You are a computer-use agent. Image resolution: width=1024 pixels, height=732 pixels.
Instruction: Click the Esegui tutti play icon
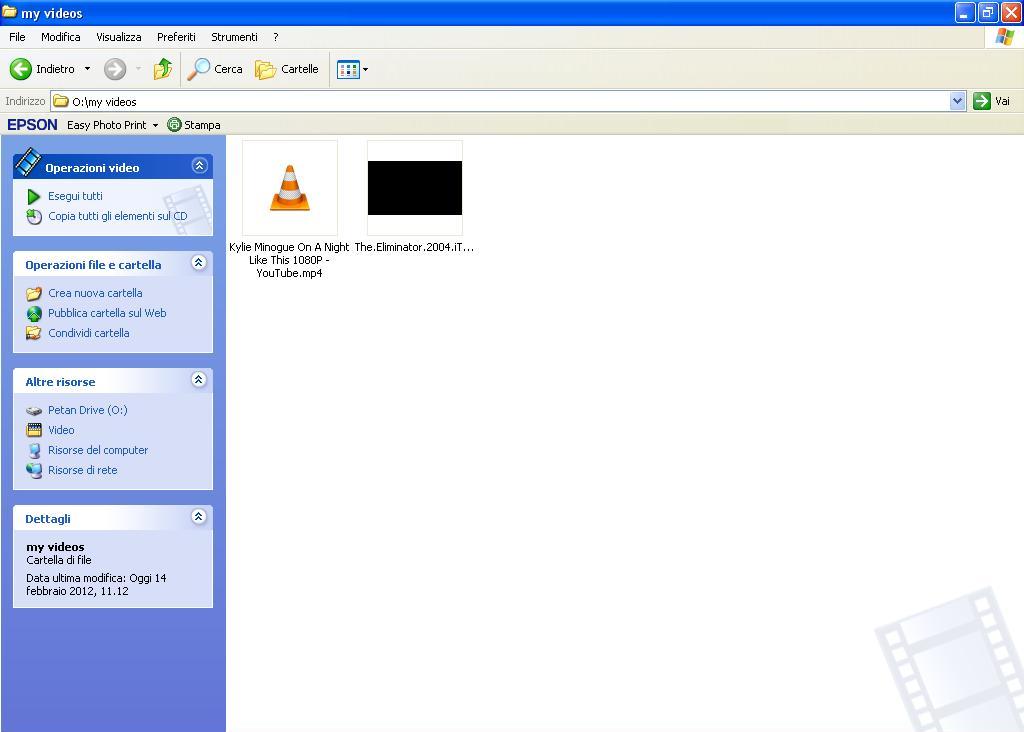click(34, 196)
